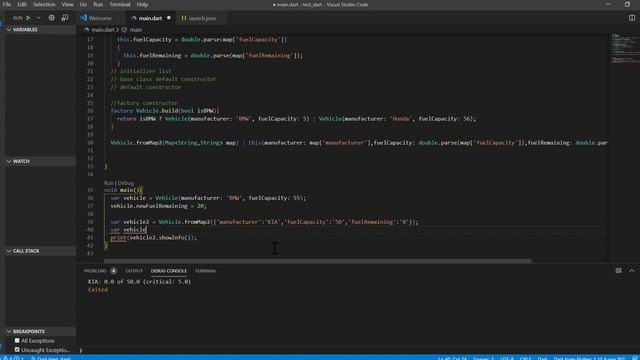Image resolution: width=640 pixels, height=360 pixels.
Task: Click 'print(vehicle2.showInfo());' on line 41
Action: coord(153,238)
